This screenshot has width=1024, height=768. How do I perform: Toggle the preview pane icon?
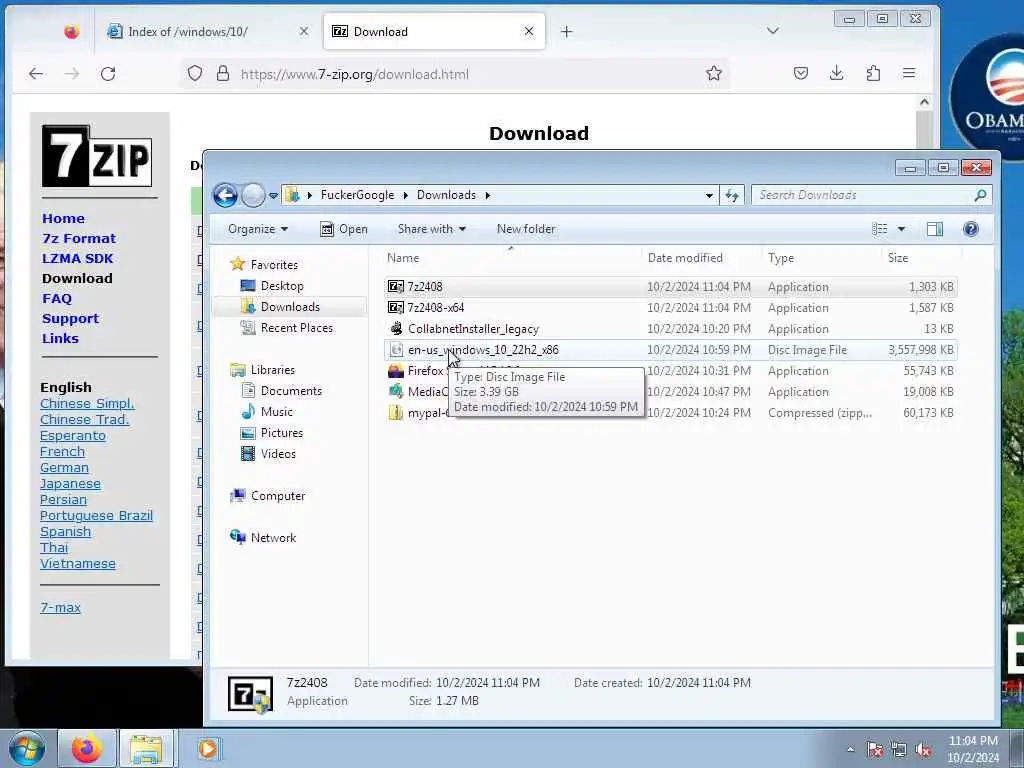click(935, 229)
